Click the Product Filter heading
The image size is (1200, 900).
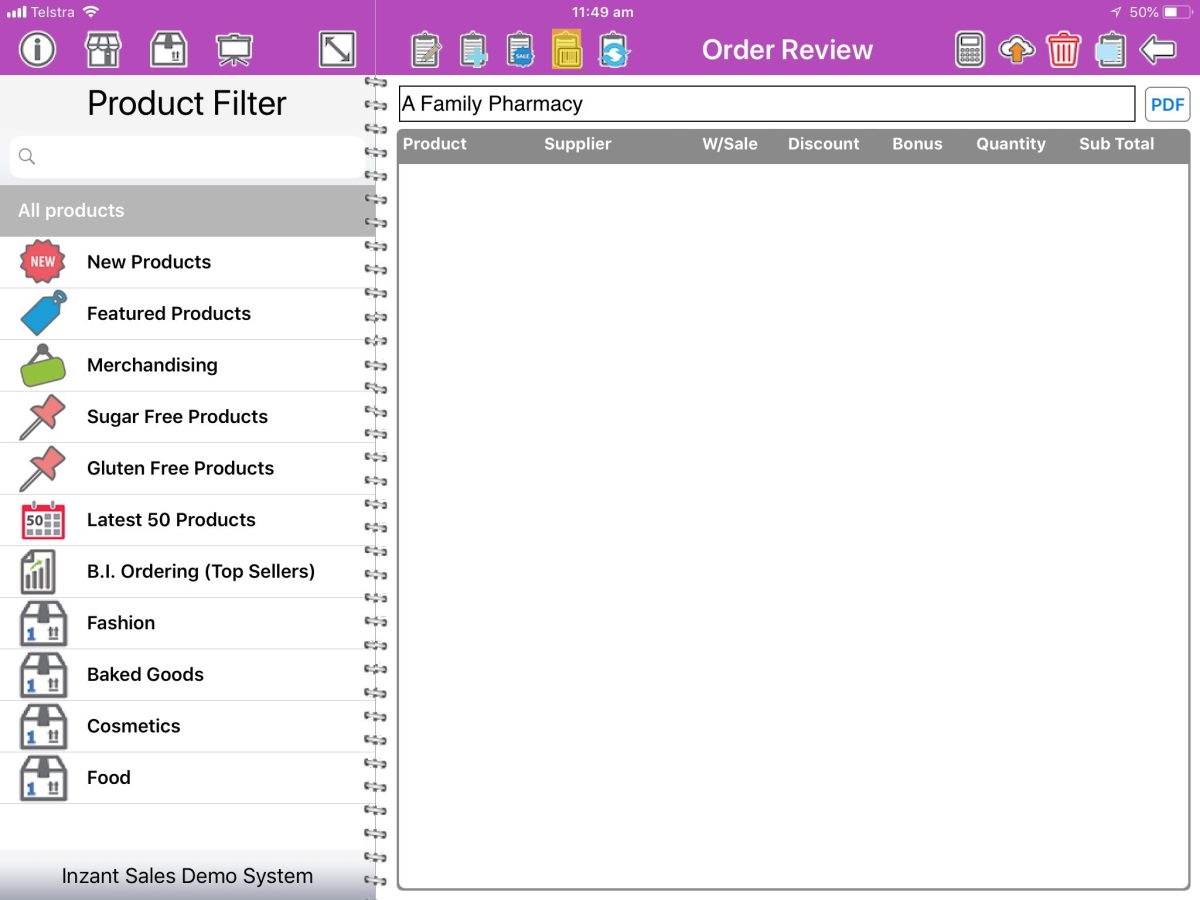point(187,103)
